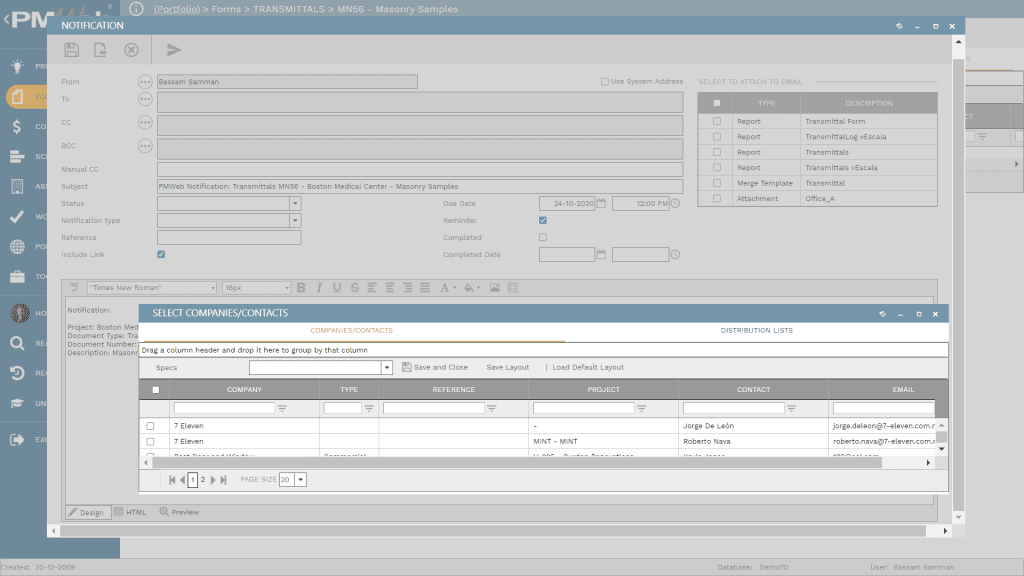Check the Completed checkbox
The image size is (1024, 576).
(543, 238)
